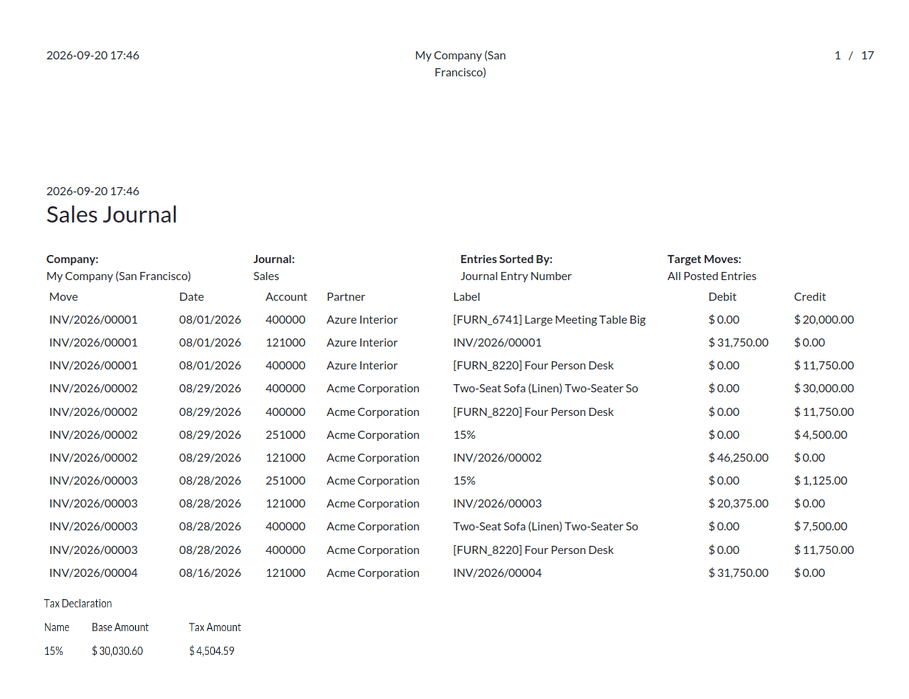Image resolution: width=909 pixels, height=699 pixels.
Task: Click the All Posted Entries value
Action: point(711,276)
